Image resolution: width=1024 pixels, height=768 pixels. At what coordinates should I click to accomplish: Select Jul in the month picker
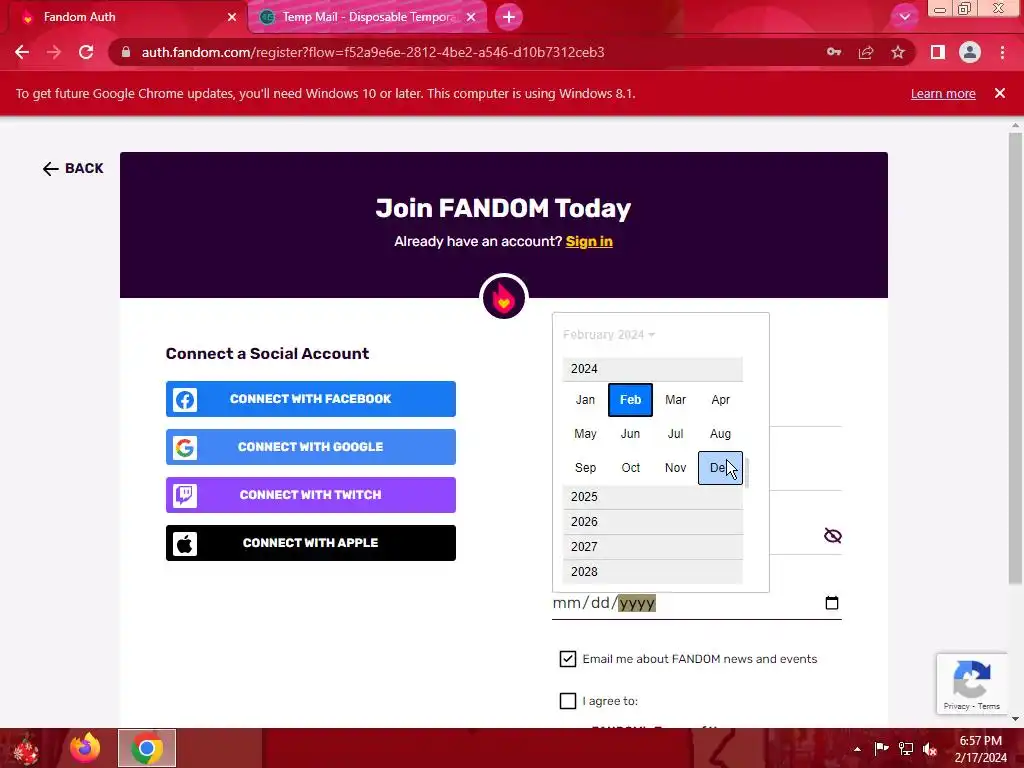pyautogui.click(x=675, y=434)
